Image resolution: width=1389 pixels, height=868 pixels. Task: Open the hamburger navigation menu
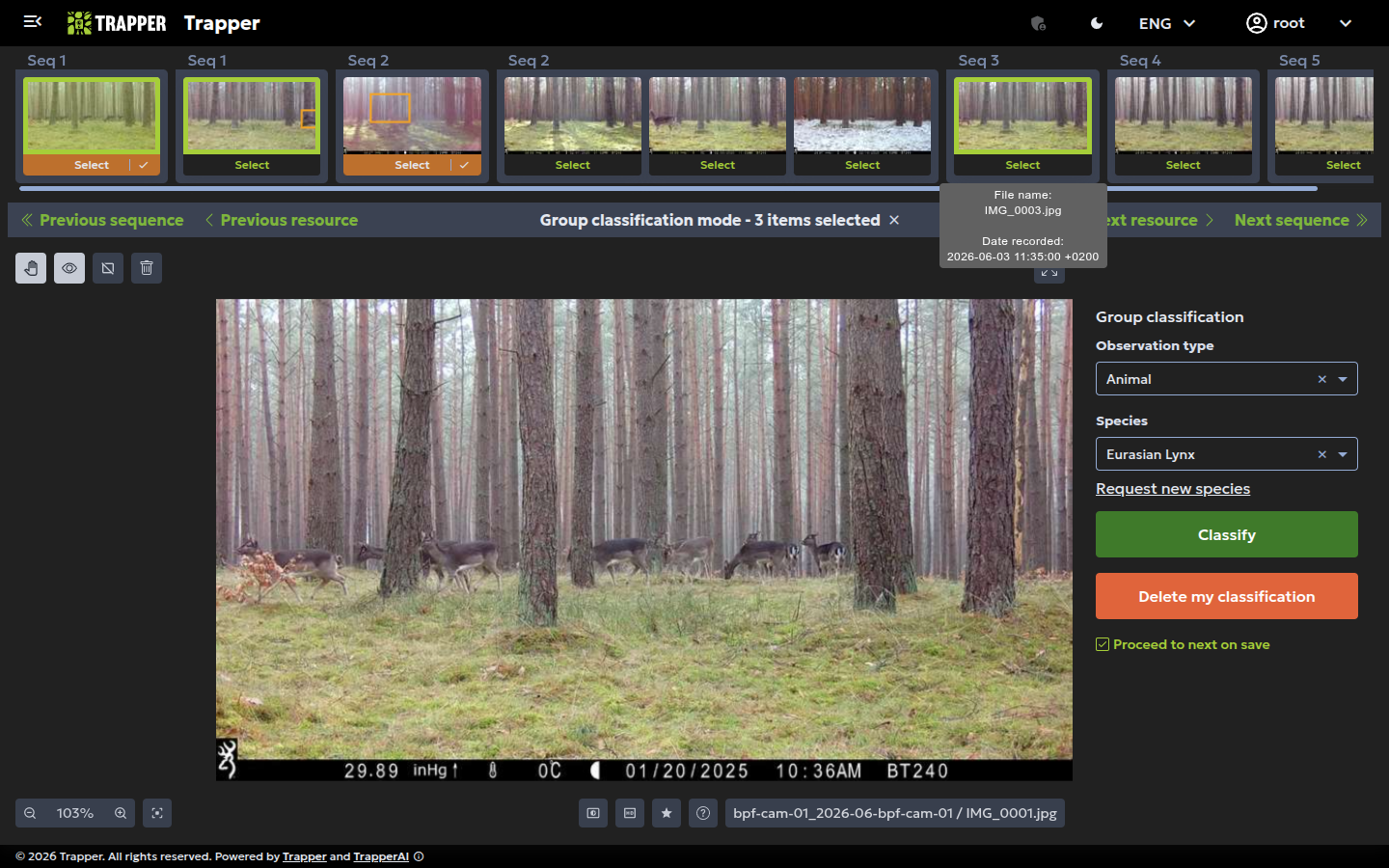click(33, 22)
